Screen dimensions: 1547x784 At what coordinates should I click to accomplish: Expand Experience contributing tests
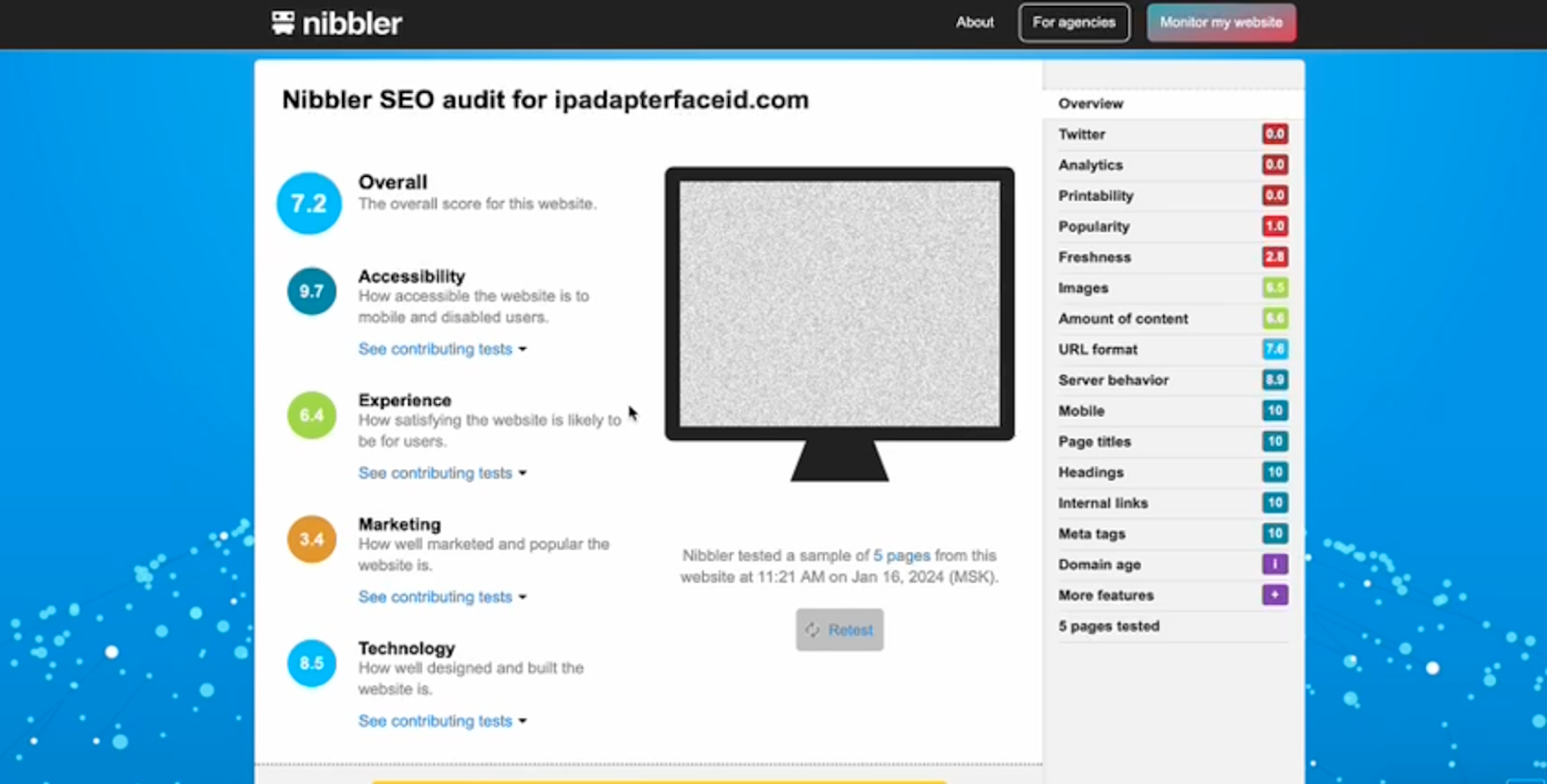(x=442, y=473)
